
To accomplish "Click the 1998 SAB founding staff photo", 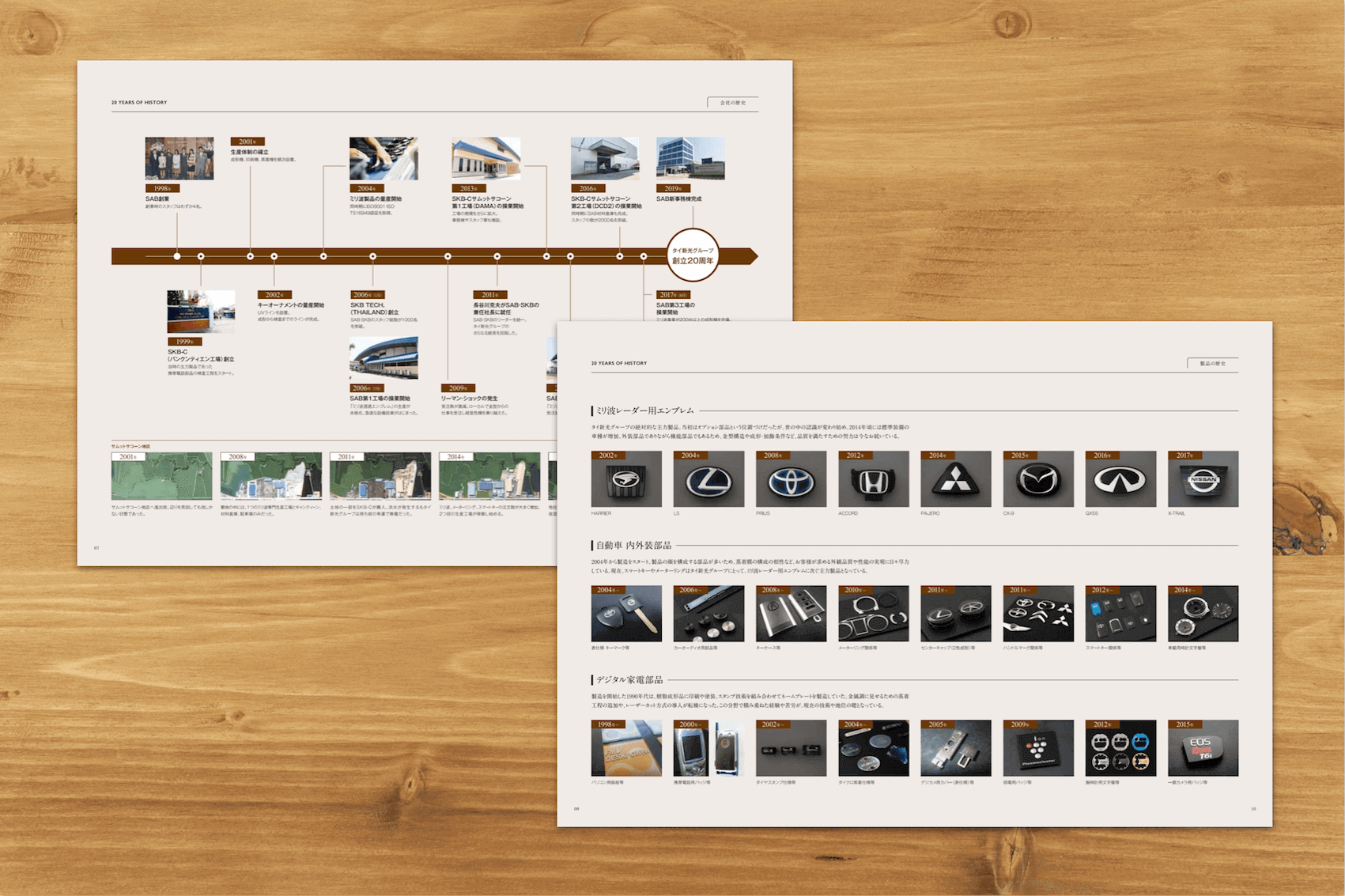I will tap(179, 158).
